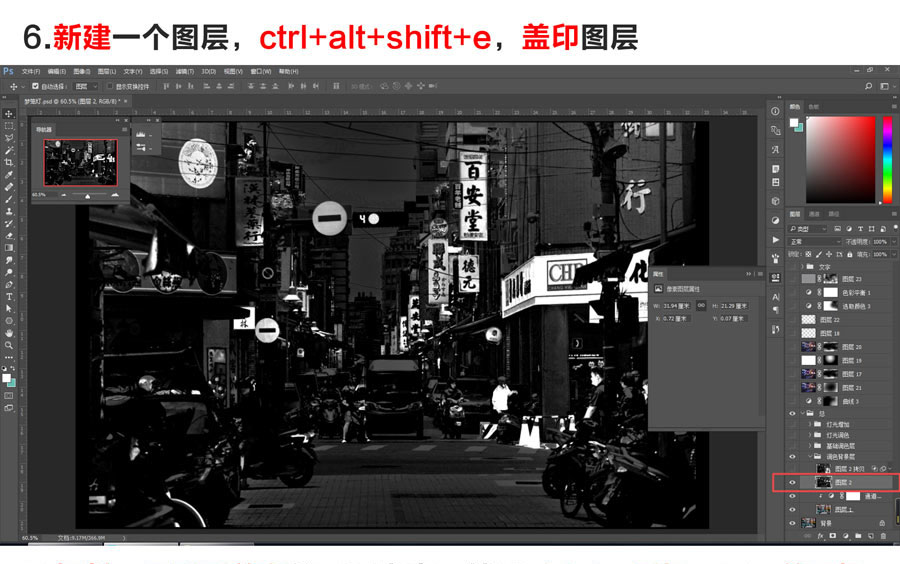The image size is (900, 564).
Task: Click the navigator preview thumbnail
Action: pyautogui.click(x=80, y=162)
